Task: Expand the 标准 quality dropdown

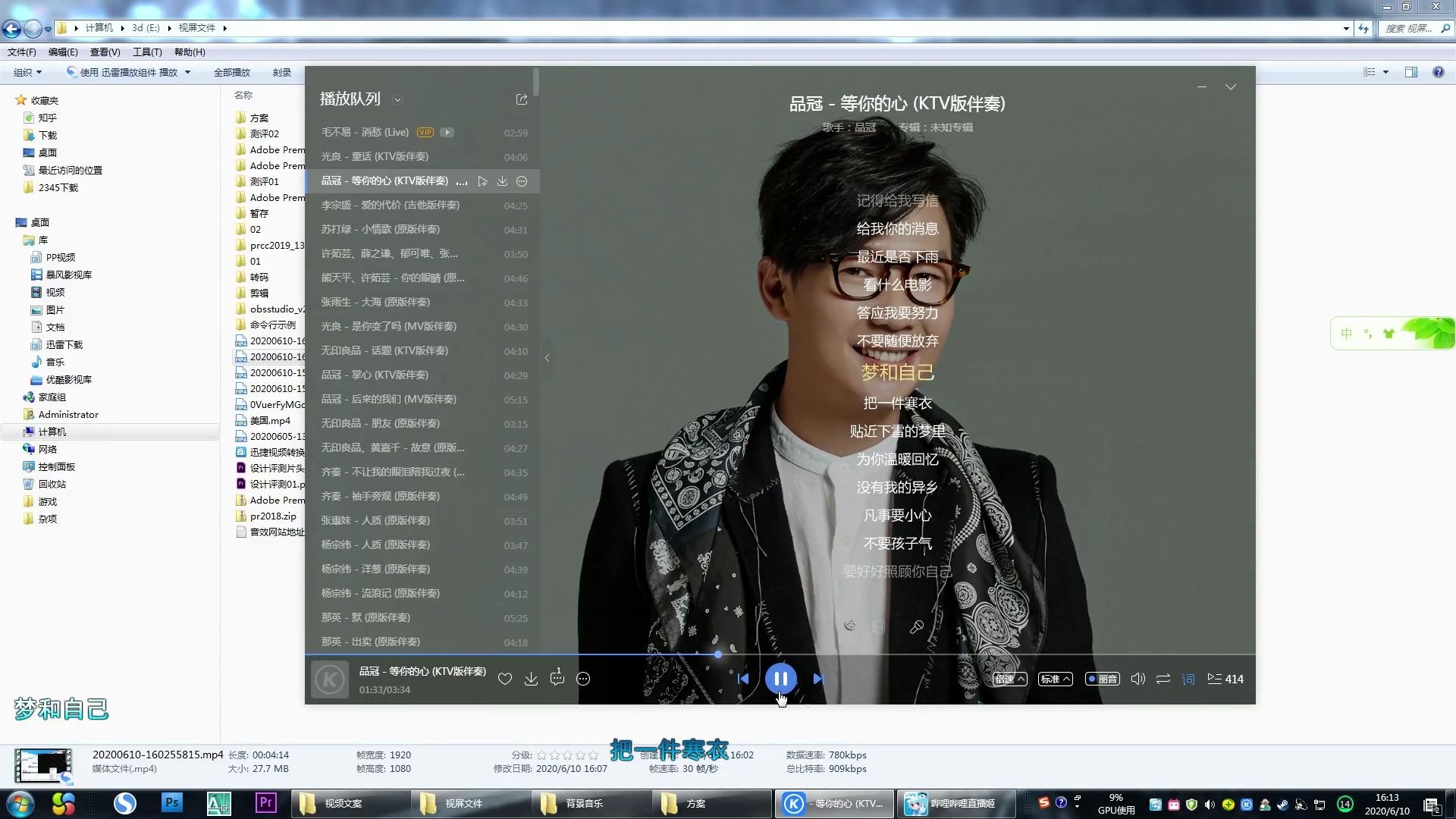Action: [x=1056, y=679]
